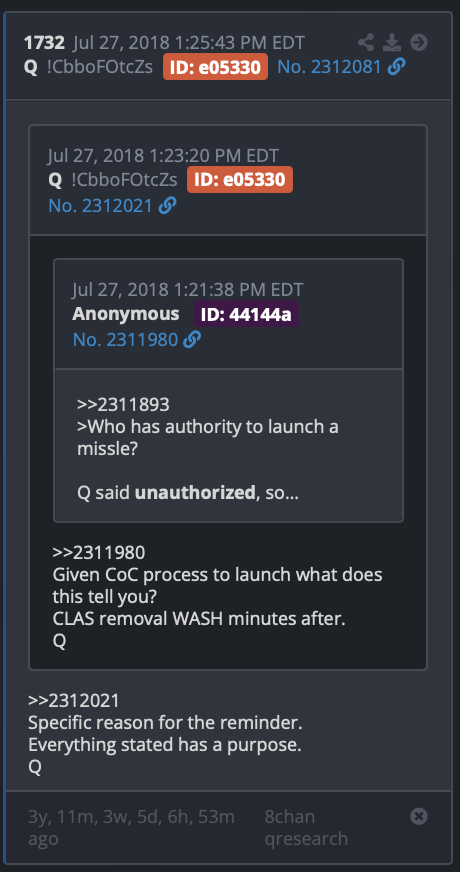Follow the >>2312021 reply reference
The image size is (460, 872).
click(74, 701)
